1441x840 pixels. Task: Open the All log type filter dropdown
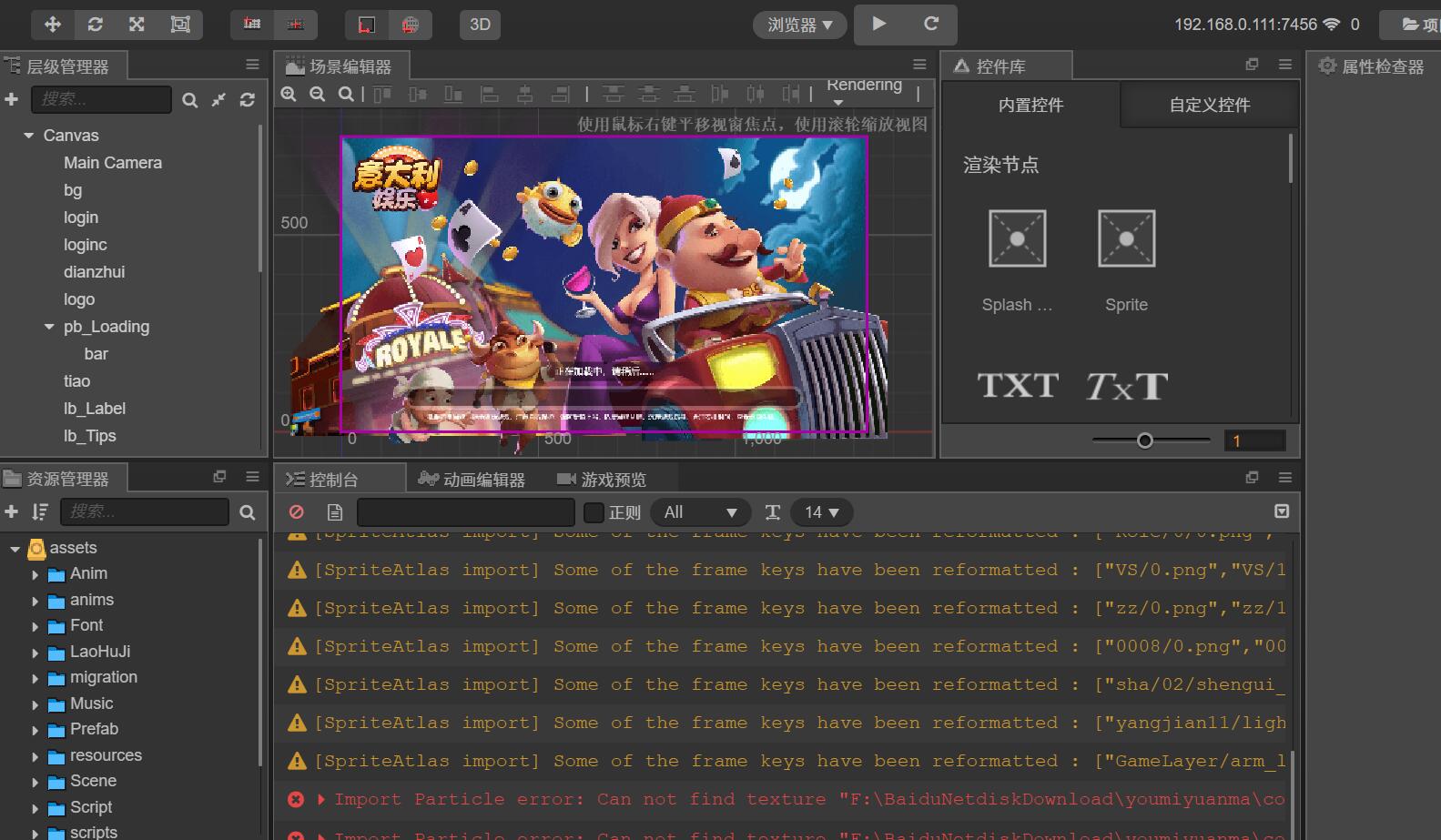point(699,512)
